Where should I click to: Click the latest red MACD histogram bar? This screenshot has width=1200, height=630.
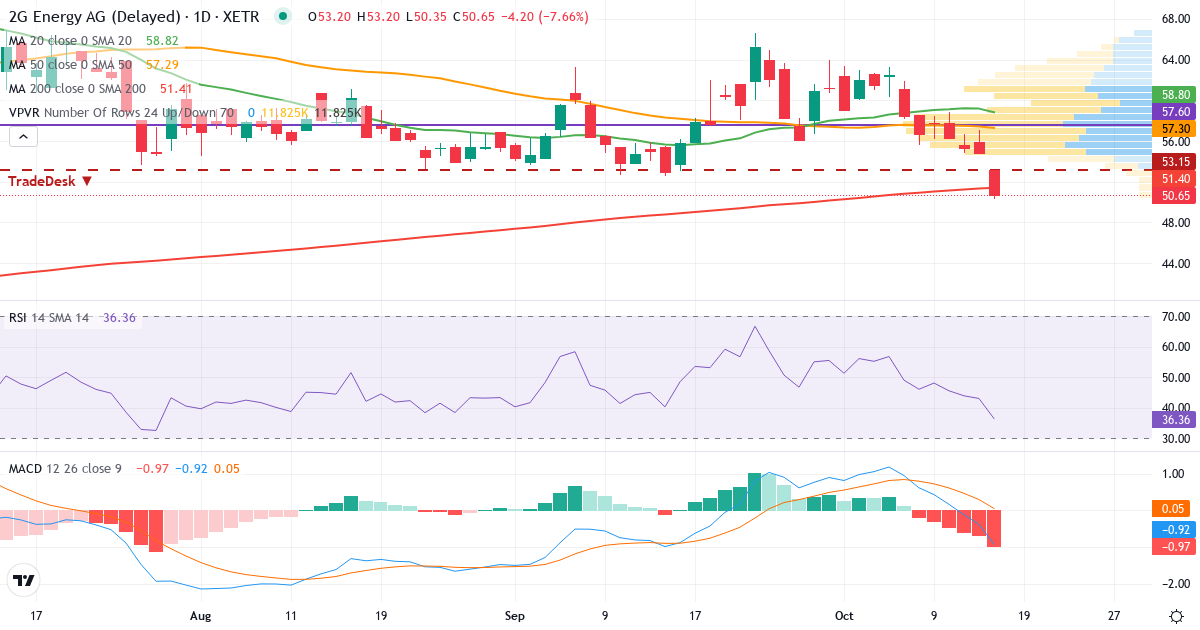coord(995,528)
